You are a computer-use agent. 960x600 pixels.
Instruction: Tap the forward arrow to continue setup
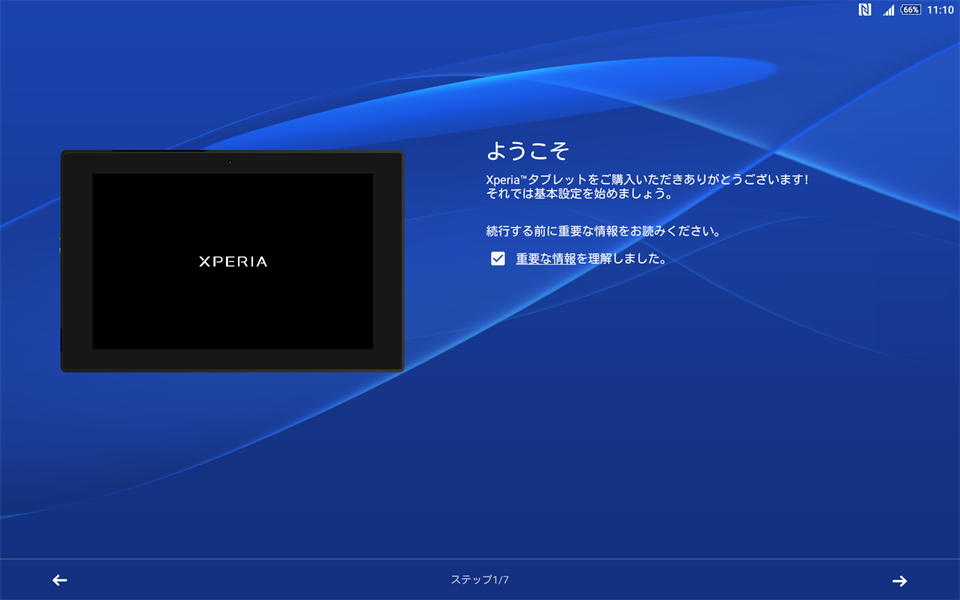(x=899, y=580)
